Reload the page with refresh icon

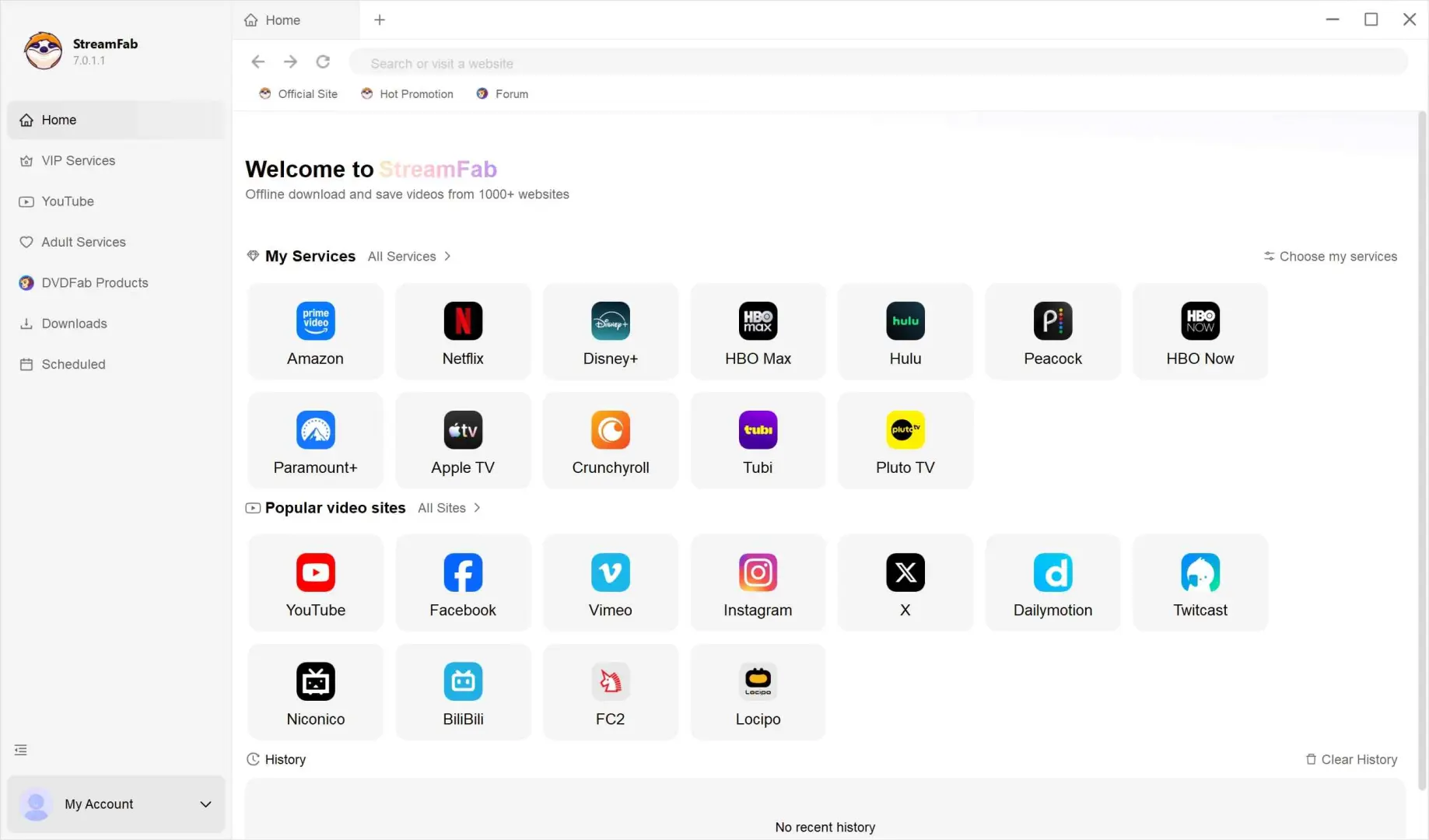pos(323,62)
